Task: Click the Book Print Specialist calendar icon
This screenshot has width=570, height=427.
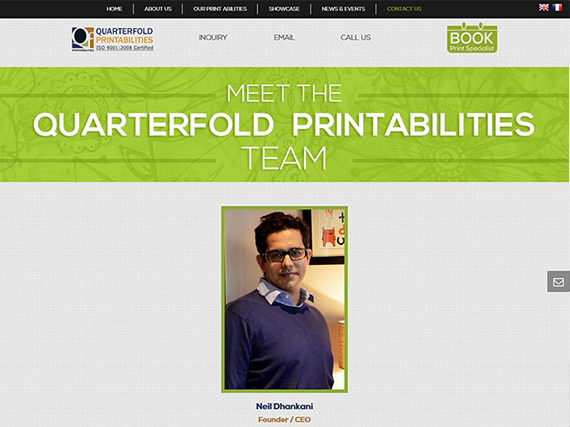Action: click(472, 38)
